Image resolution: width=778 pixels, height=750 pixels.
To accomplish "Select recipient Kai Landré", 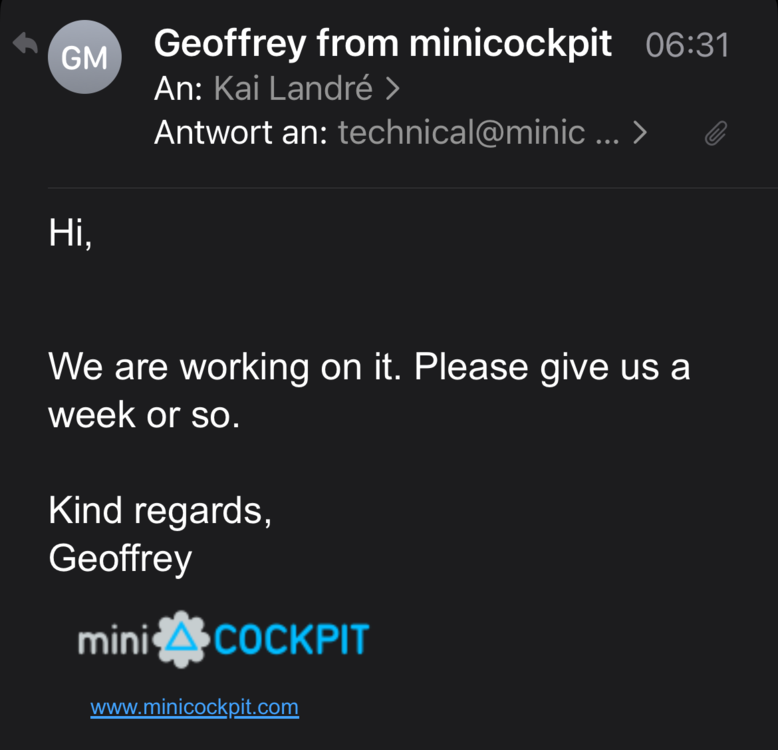I will click(x=293, y=89).
